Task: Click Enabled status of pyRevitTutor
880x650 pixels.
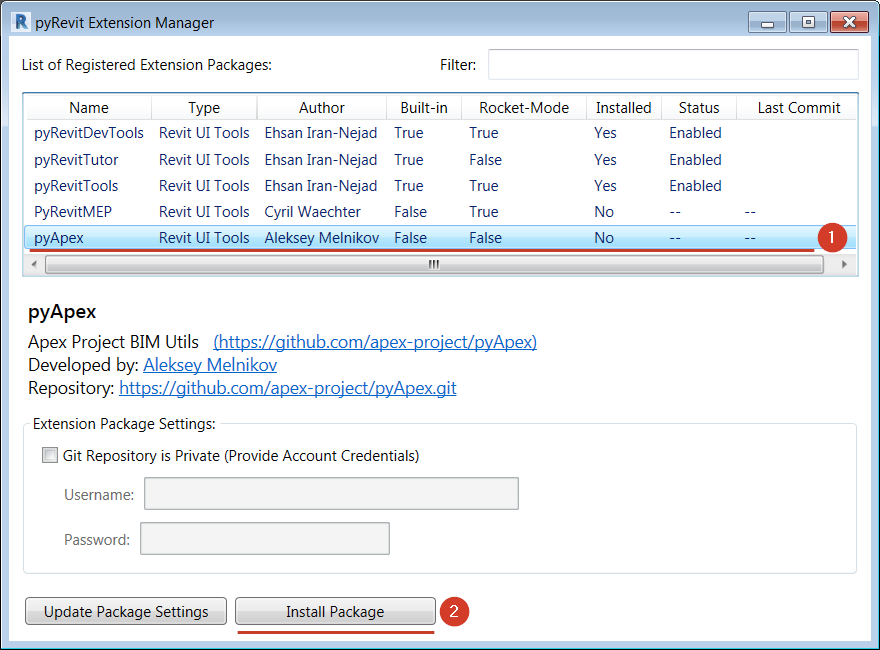Action: point(695,160)
